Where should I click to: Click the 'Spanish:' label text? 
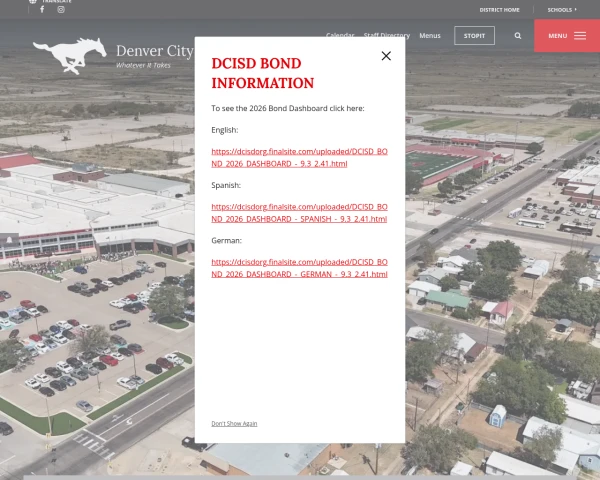(x=226, y=185)
